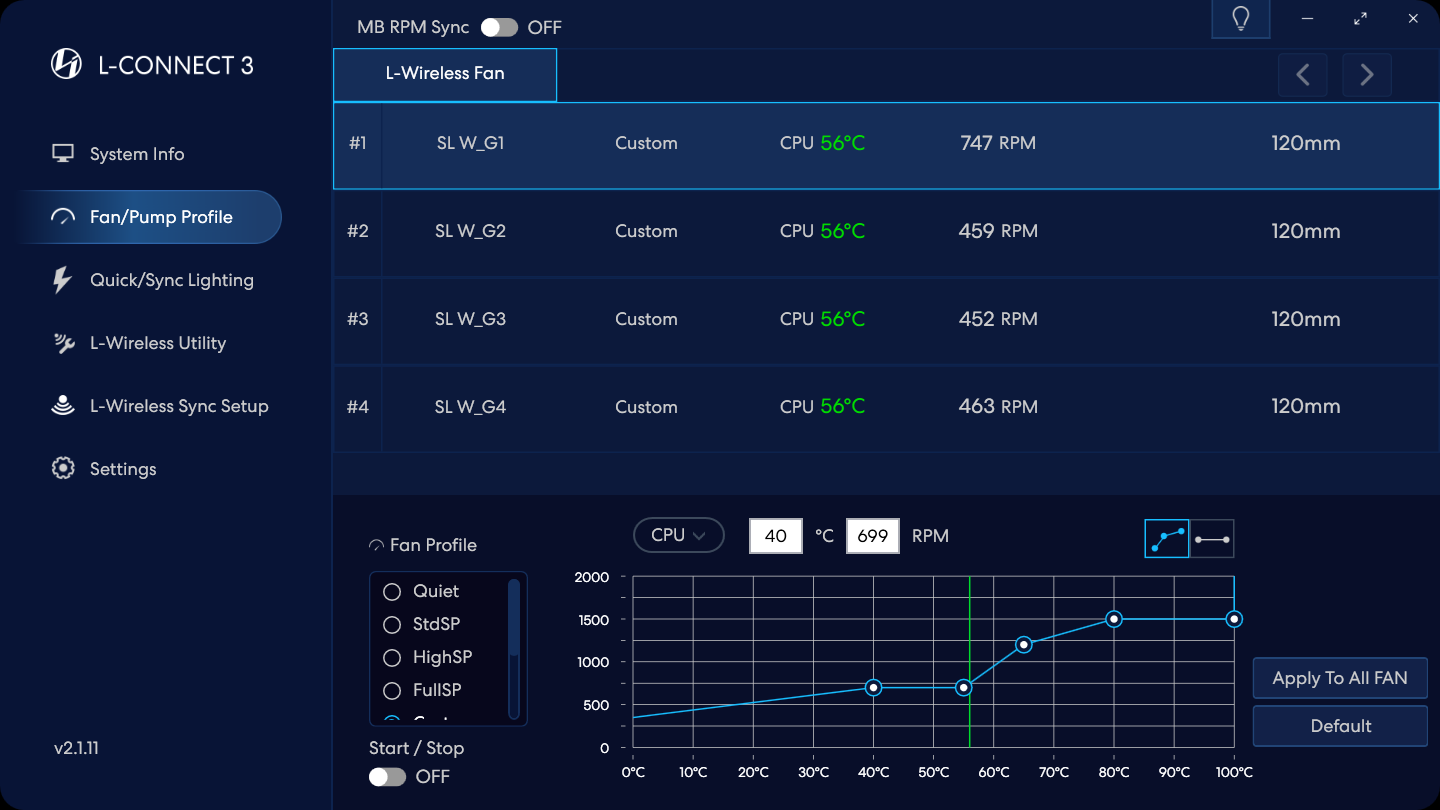Click the lightbulb icon in the title bar

click(1241, 19)
